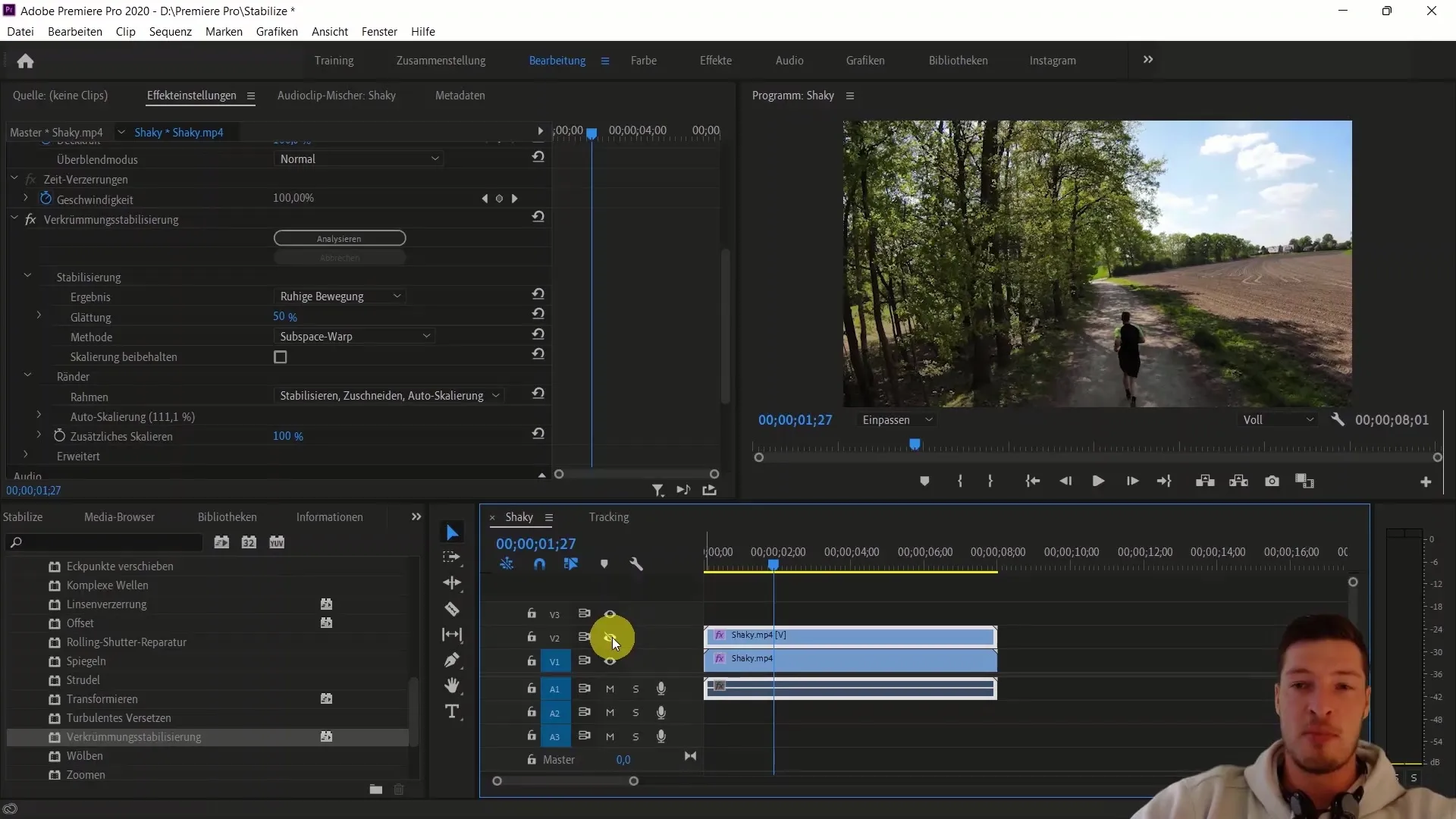Image resolution: width=1456 pixels, height=819 pixels.
Task: Open the Fenster menu
Action: [379, 32]
